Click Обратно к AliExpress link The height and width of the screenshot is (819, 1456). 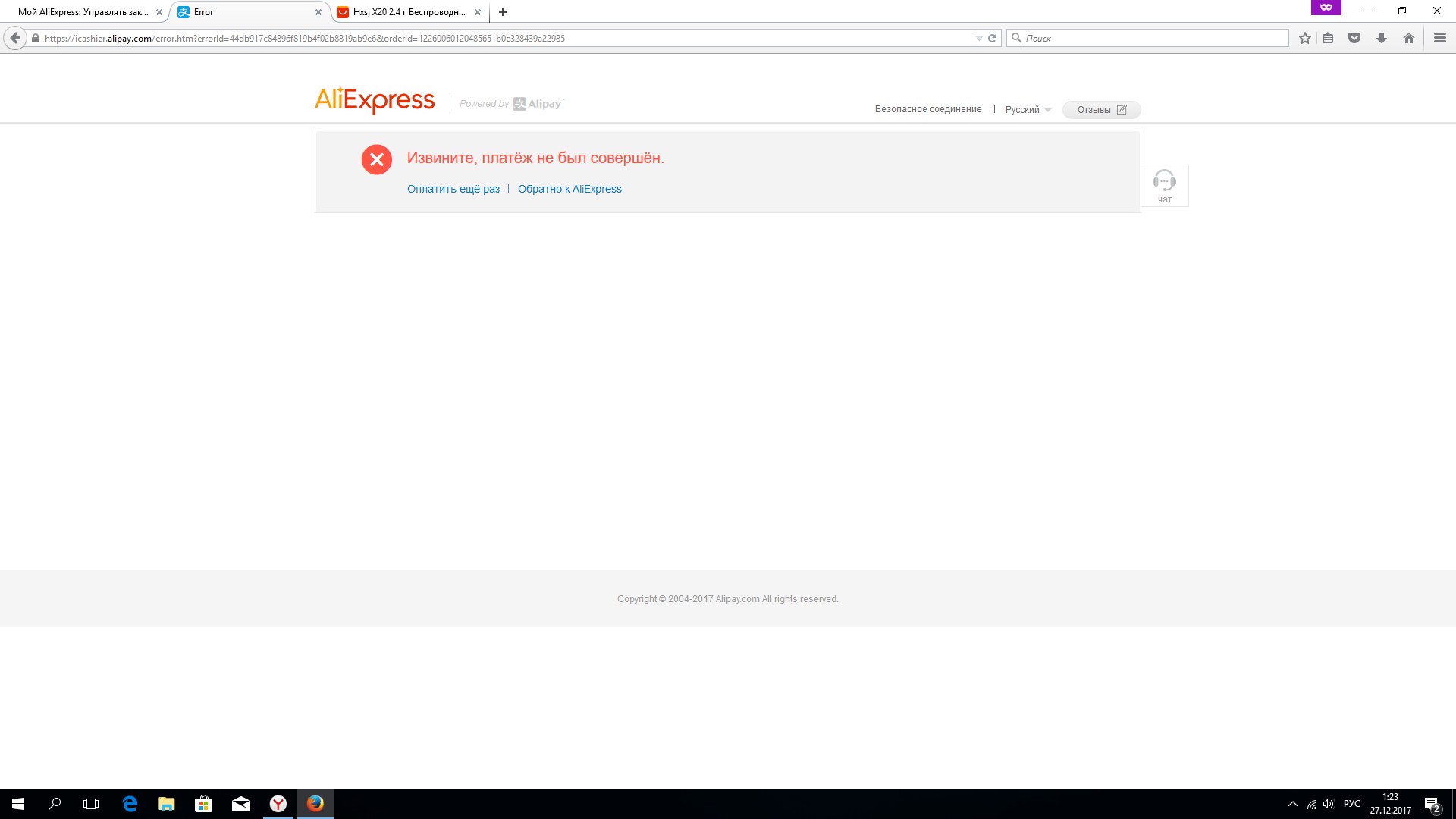(x=570, y=189)
